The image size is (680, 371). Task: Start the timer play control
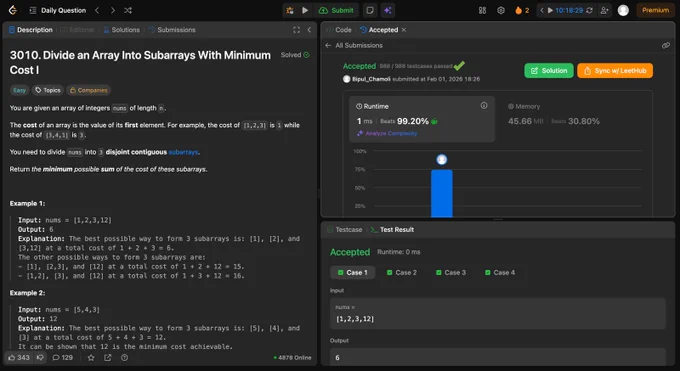(x=550, y=10)
